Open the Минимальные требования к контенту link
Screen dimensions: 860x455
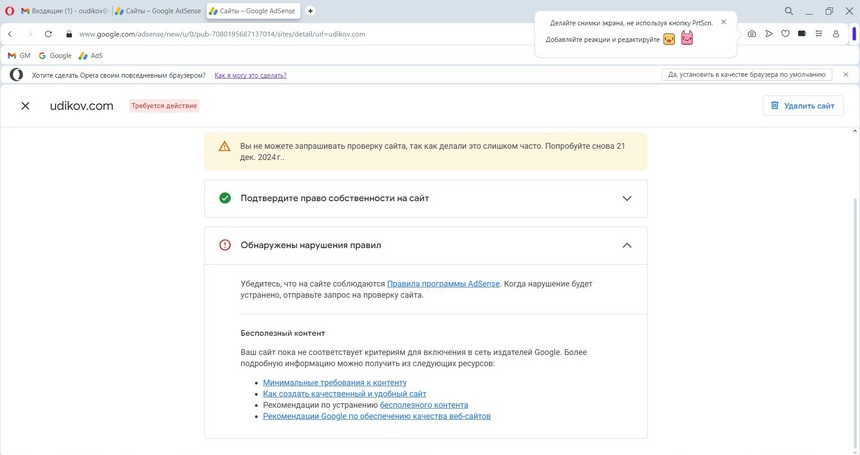point(334,383)
